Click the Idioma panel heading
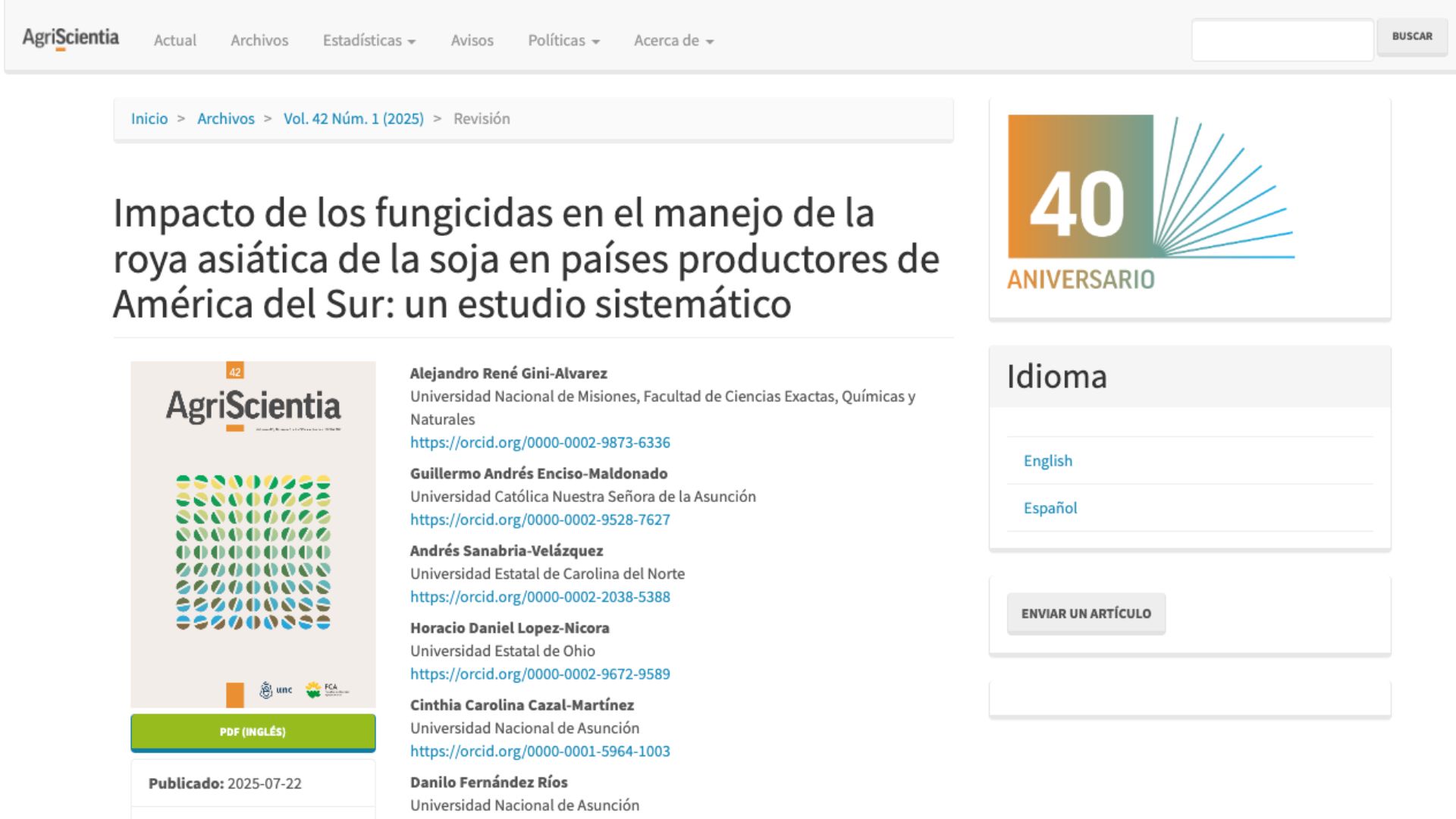The width and height of the screenshot is (1456, 819). click(1056, 376)
